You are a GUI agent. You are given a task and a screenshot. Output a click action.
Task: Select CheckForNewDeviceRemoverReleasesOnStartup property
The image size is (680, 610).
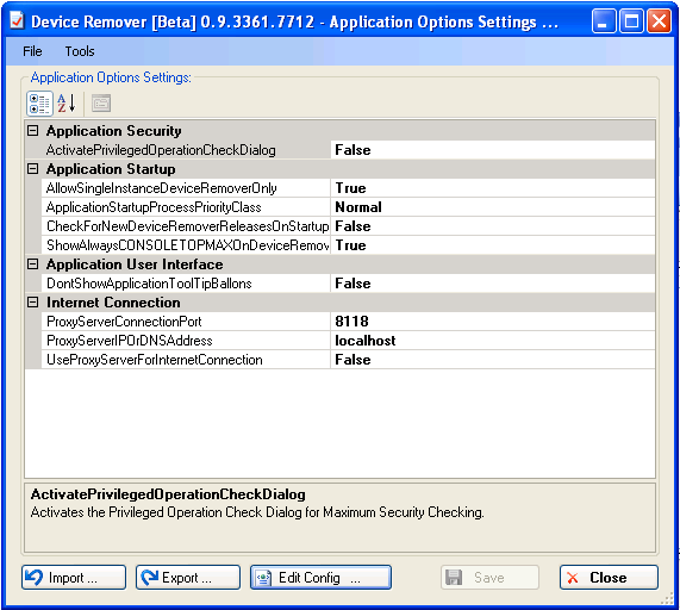click(186, 226)
